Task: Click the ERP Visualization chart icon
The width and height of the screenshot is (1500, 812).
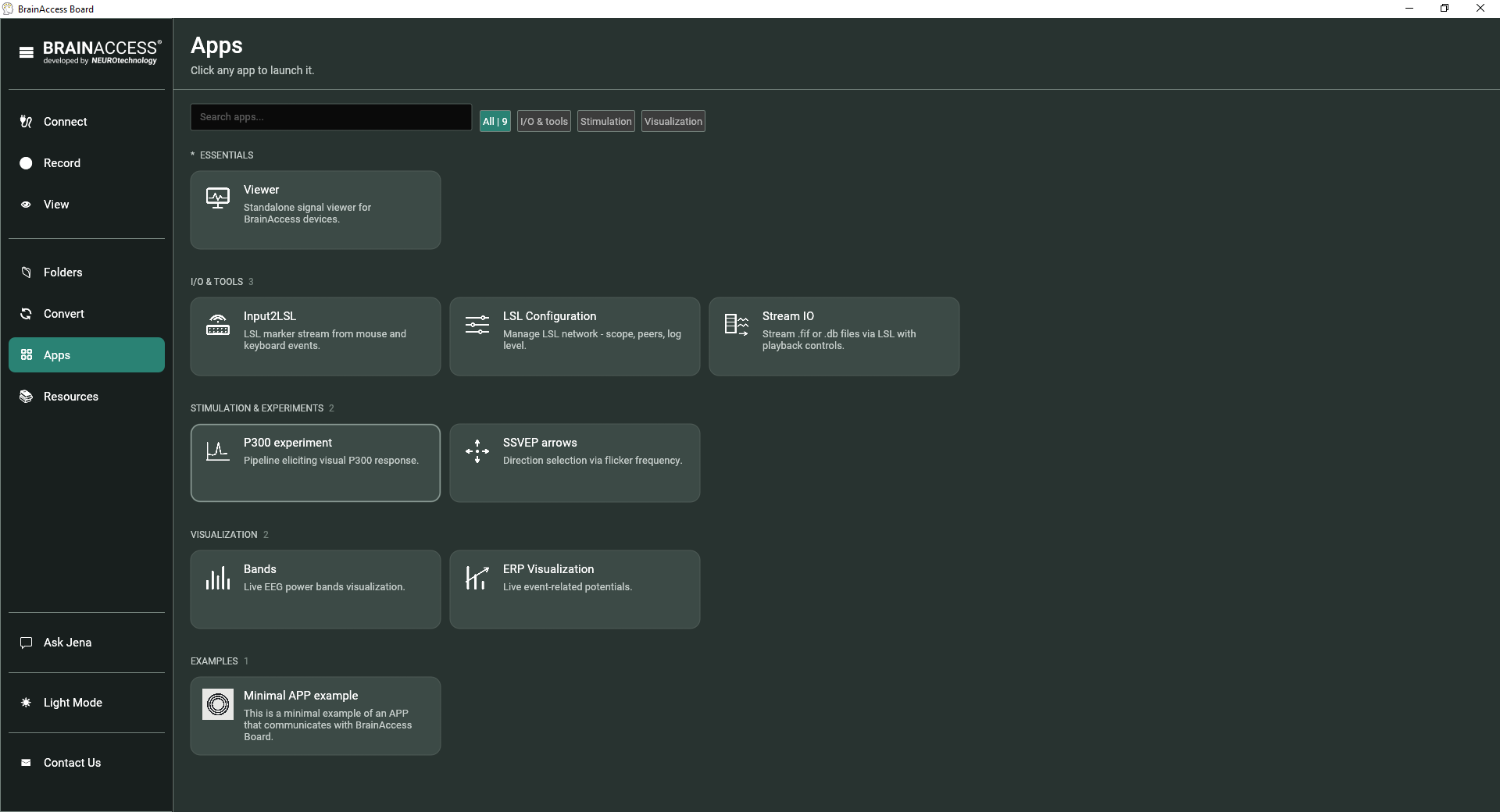Action: point(477,578)
